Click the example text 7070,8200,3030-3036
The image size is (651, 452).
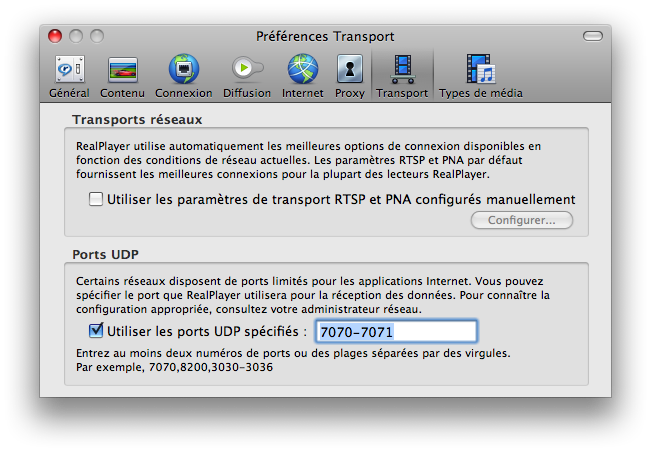pos(211,367)
